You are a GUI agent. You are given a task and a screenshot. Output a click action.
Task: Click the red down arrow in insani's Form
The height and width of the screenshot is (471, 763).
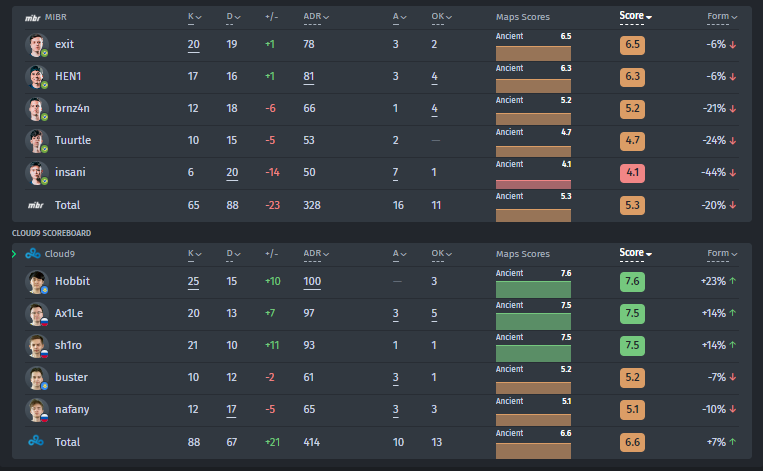(x=733, y=173)
